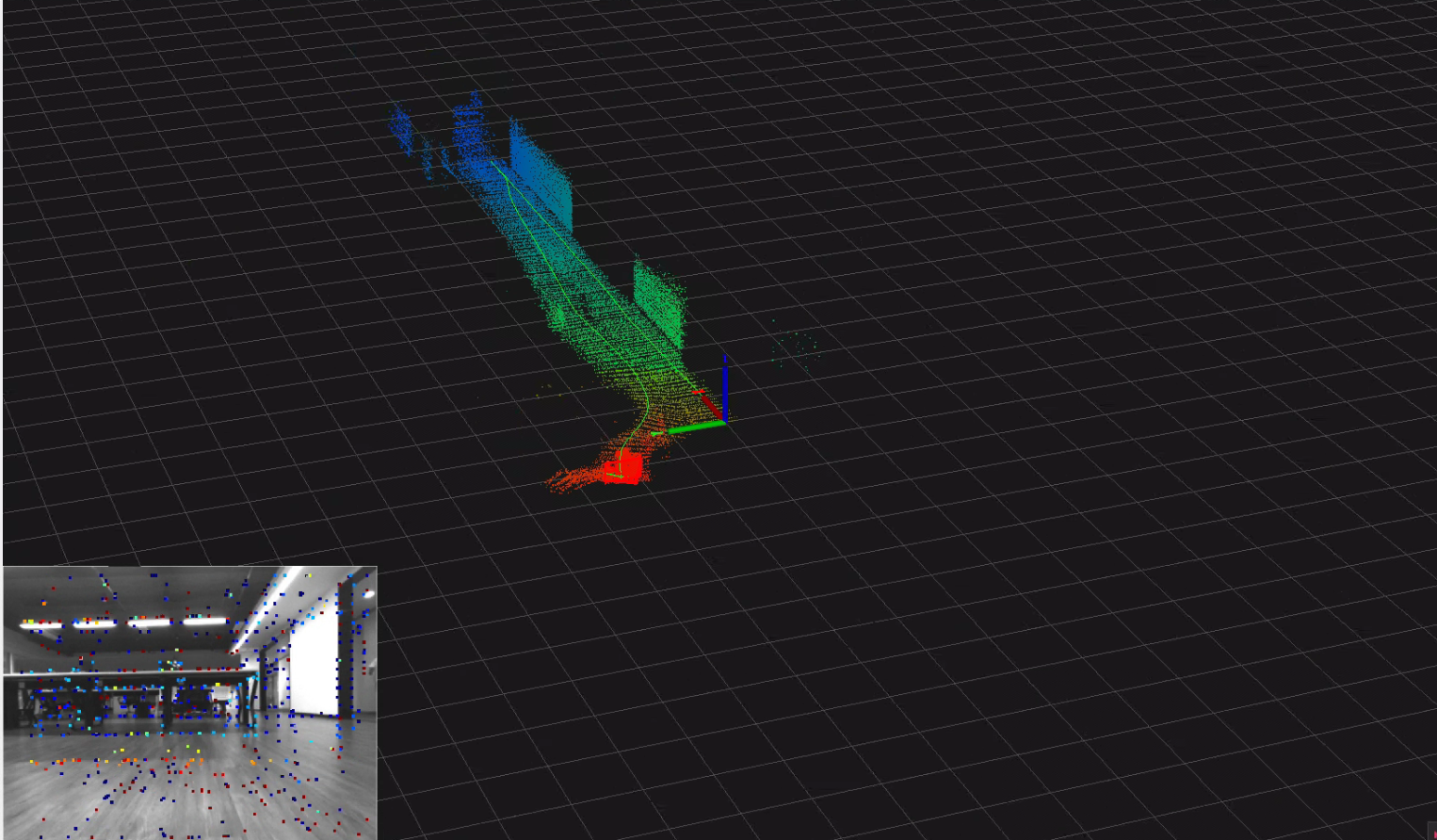
Task: Click the green horizontal axis of the coordinate frame
Action: (x=688, y=428)
